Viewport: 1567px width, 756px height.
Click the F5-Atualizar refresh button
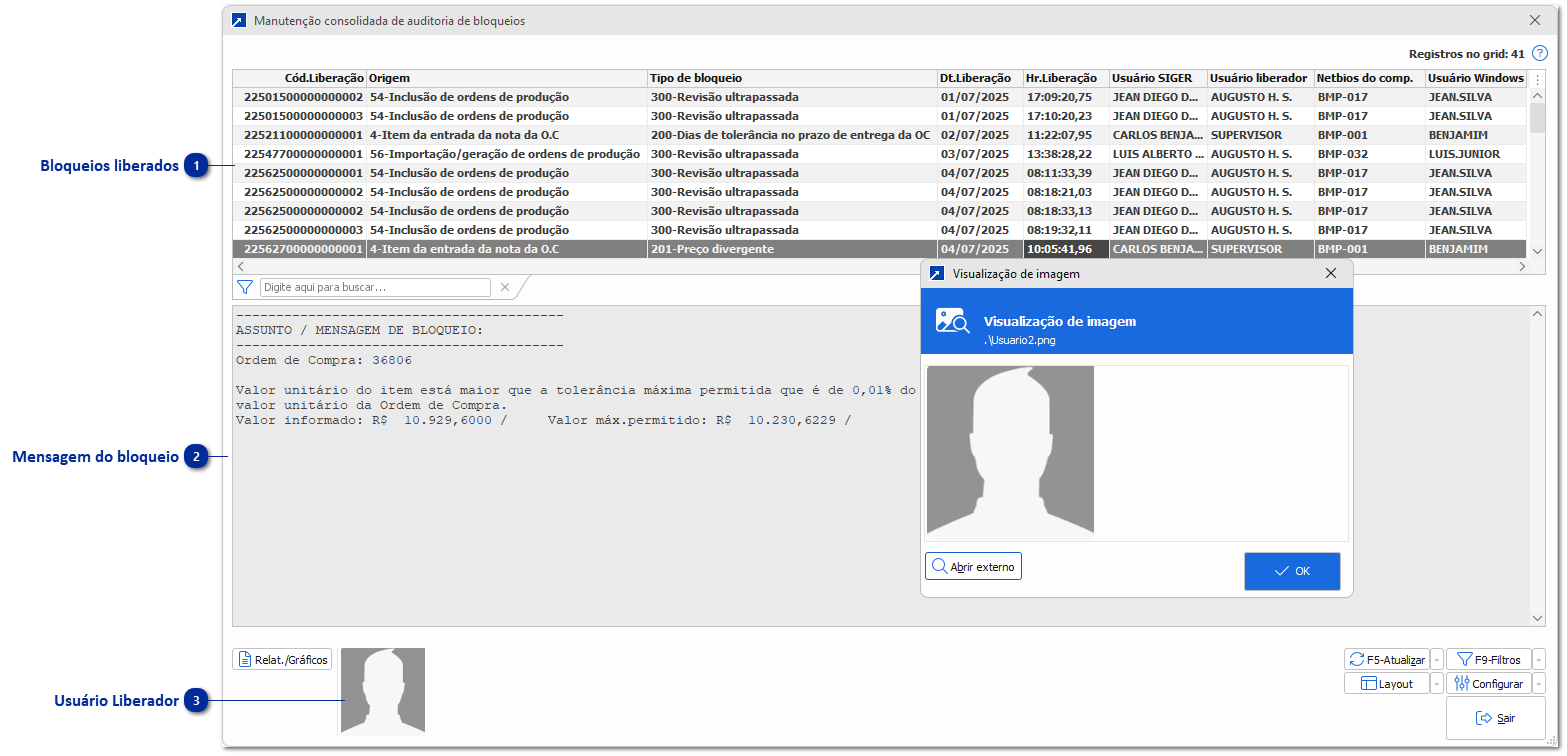[1386, 659]
